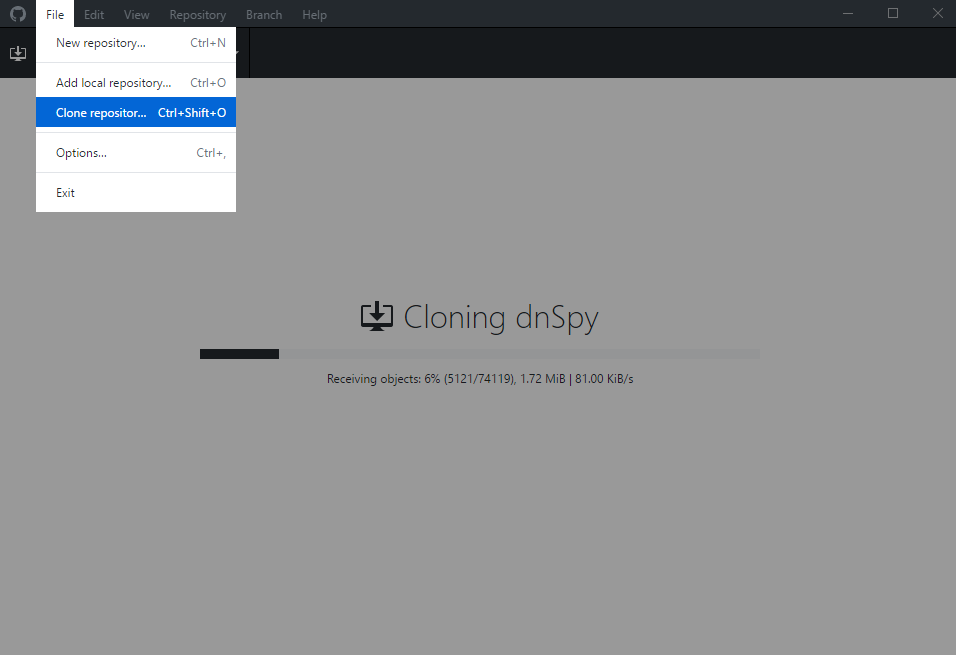Viewport: 956px width, 655px height.
Task: Maximize the GitHub Desktop window
Action: coord(893,13)
